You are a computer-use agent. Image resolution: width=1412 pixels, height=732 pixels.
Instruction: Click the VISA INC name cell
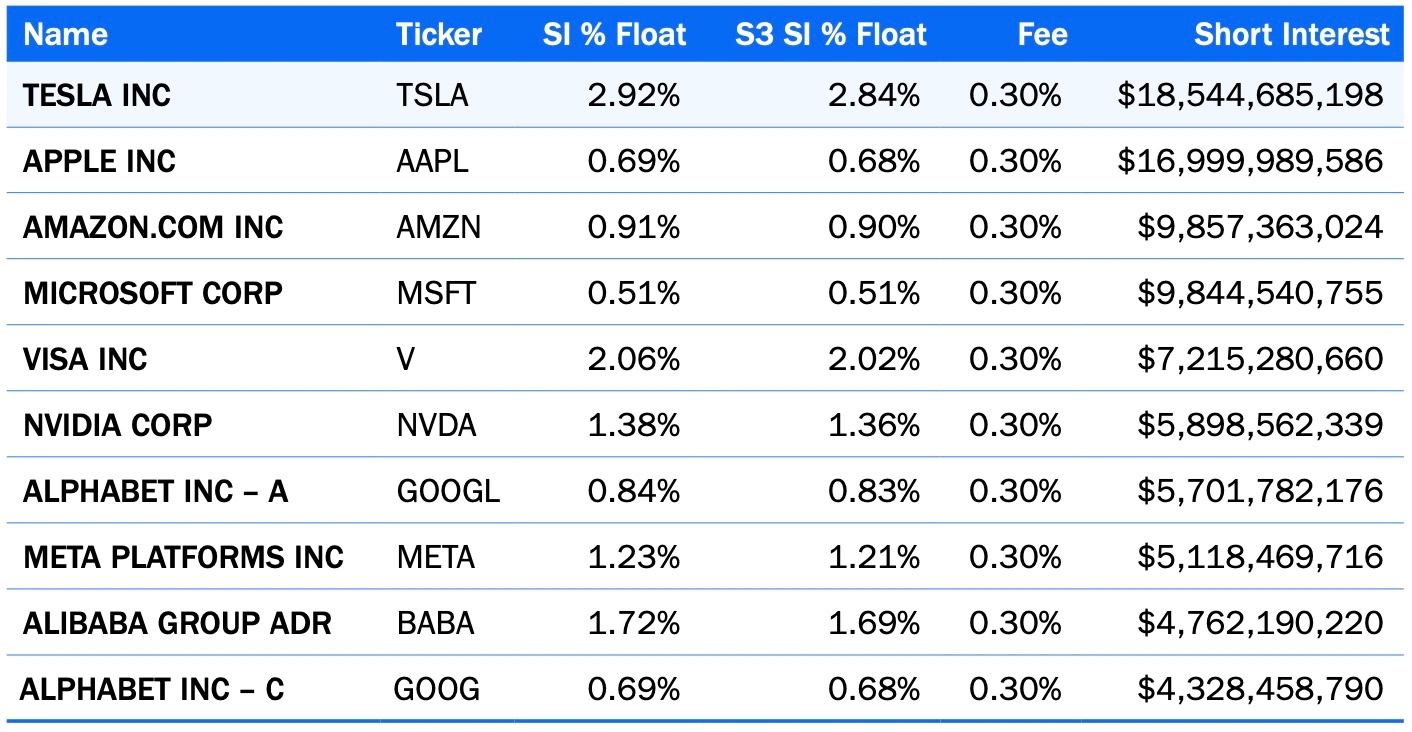coord(85,359)
